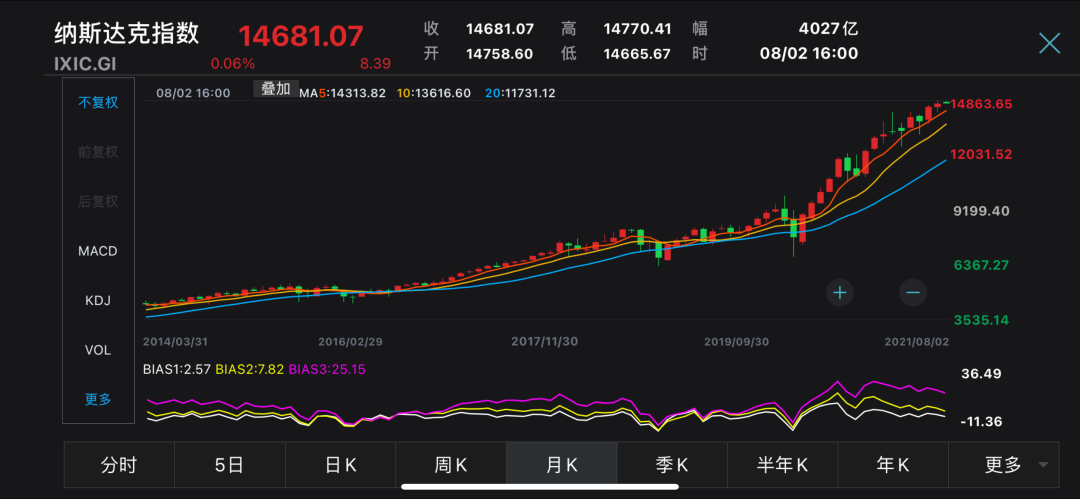
Task: Tap the 叠加 overlay button
Action: [x=276, y=89]
